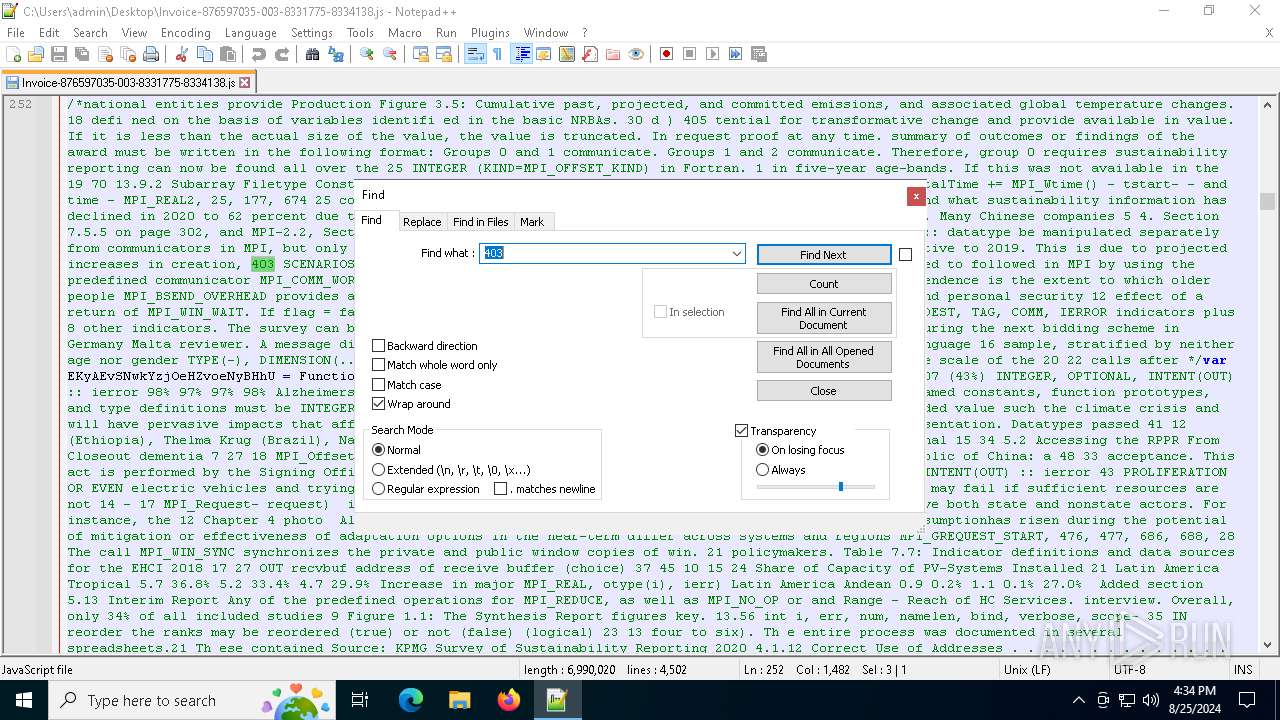This screenshot has height=720, width=1280.
Task: Open the Function List icon
Action: pos(590,54)
